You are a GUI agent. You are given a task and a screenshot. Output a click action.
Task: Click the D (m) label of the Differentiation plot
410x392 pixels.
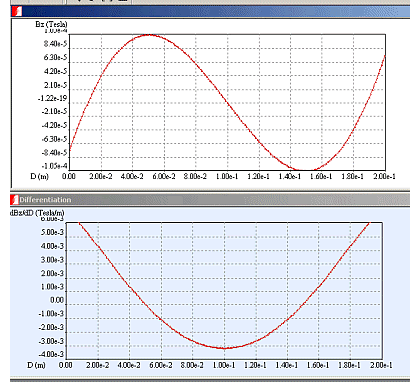[36, 365]
